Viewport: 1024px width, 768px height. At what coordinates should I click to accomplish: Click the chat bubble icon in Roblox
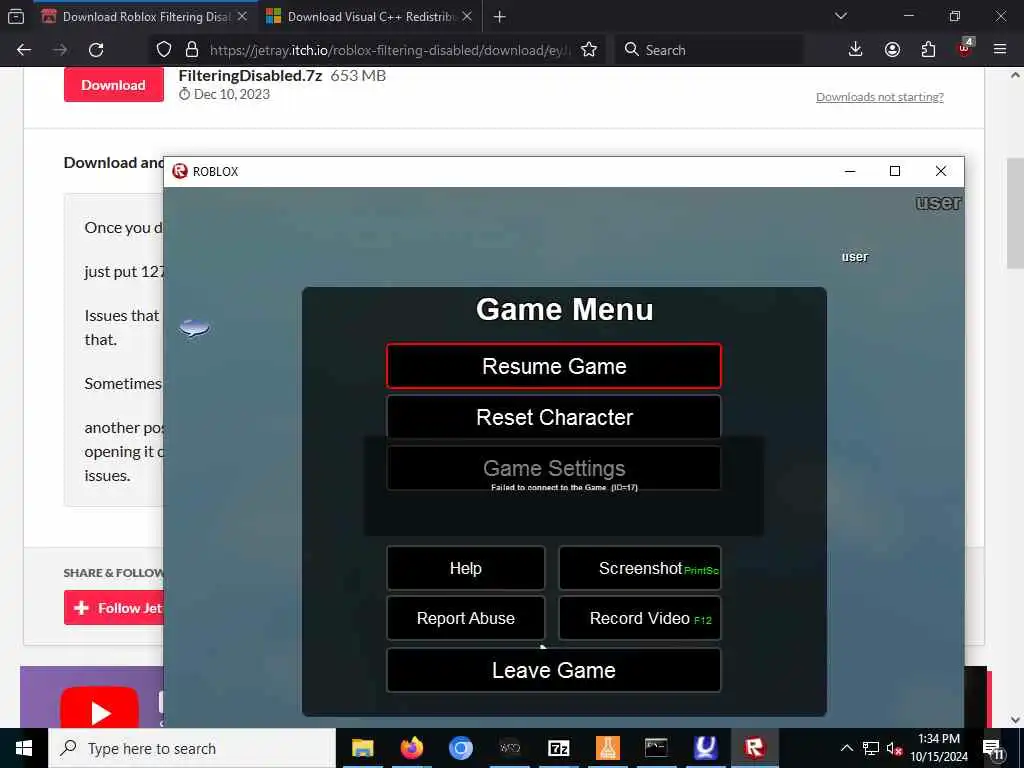(x=194, y=327)
